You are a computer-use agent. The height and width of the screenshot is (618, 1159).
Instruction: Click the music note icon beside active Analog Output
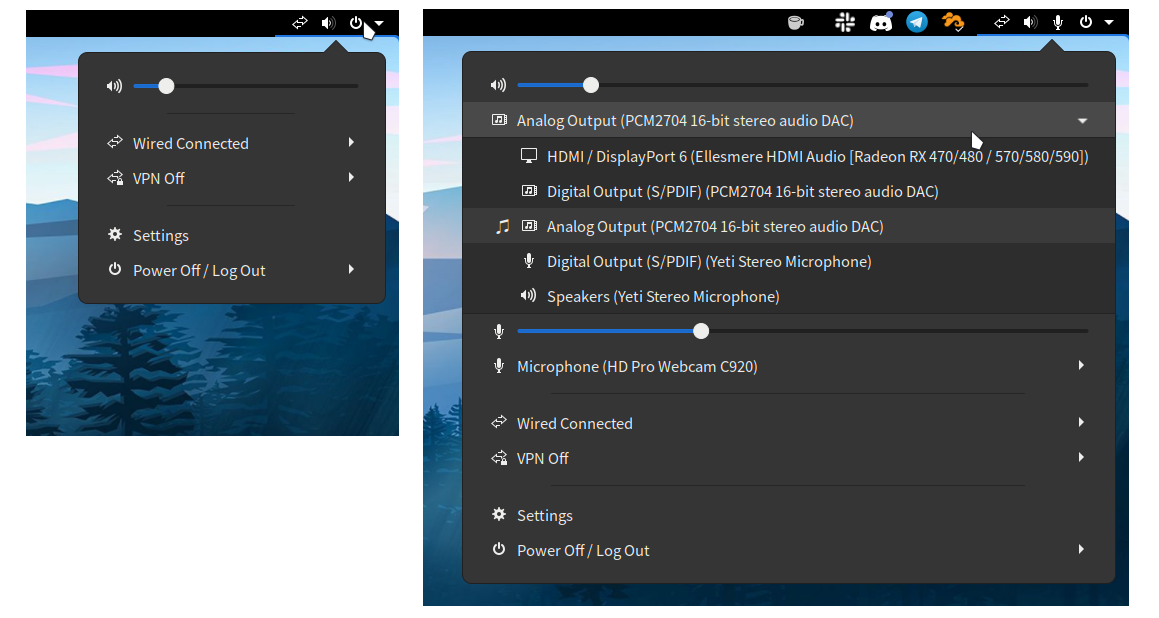pos(503,227)
